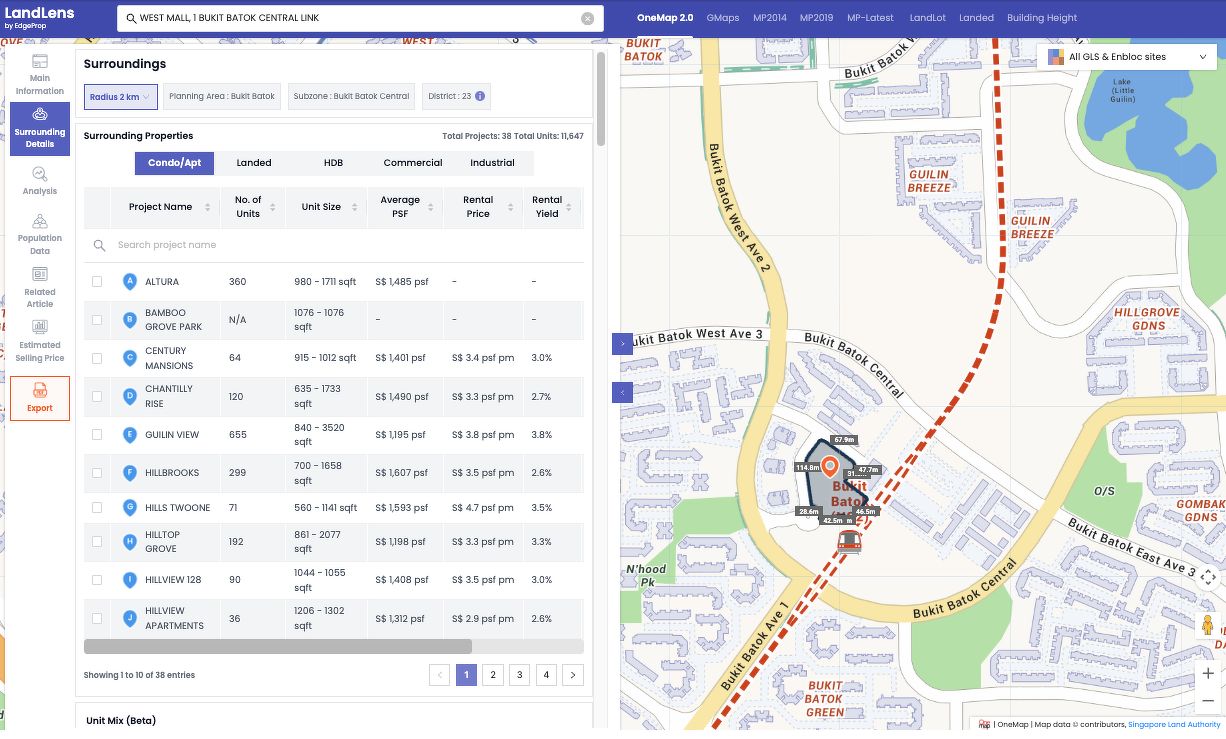Select the Building Height map layer
This screenshot has height=739, width=1226.
coord(1042,18)
